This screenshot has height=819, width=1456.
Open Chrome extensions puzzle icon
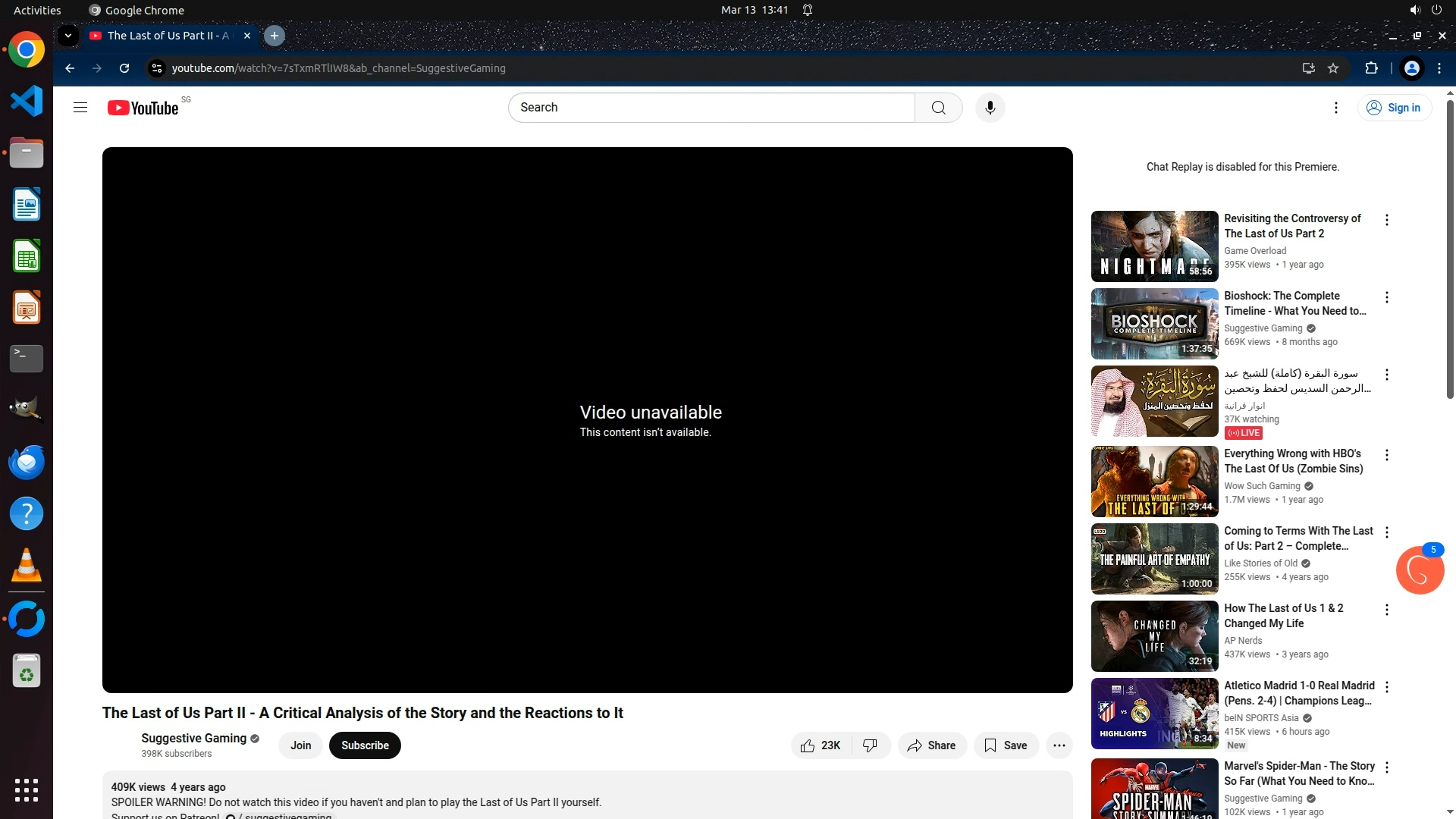pos(1371,68)
